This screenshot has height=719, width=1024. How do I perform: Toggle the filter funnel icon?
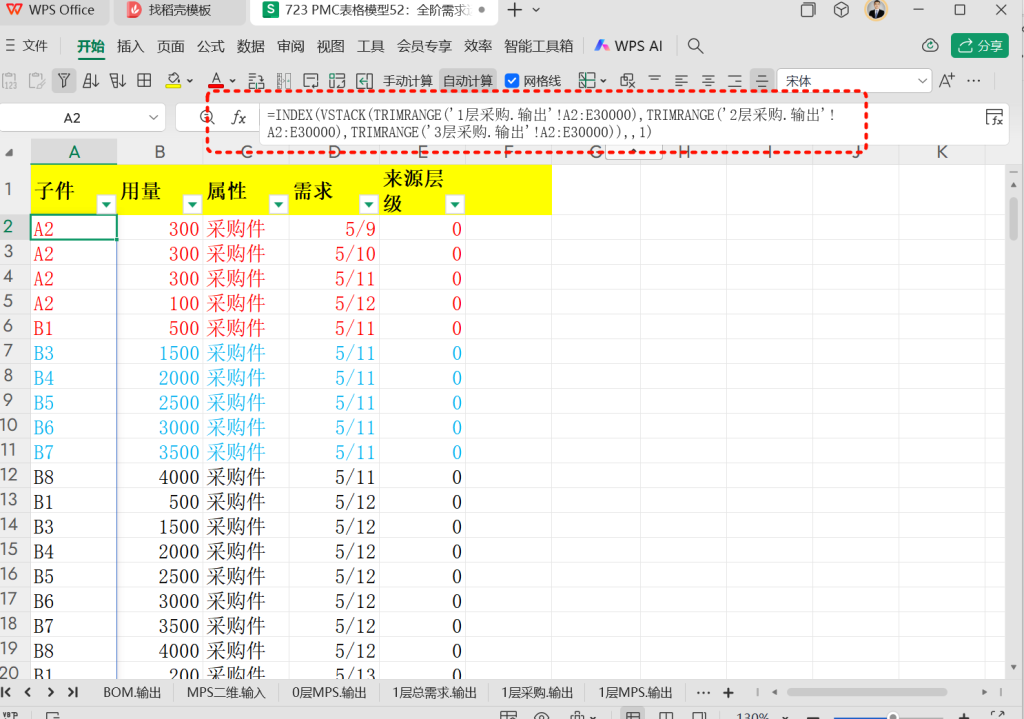[64, 81]
